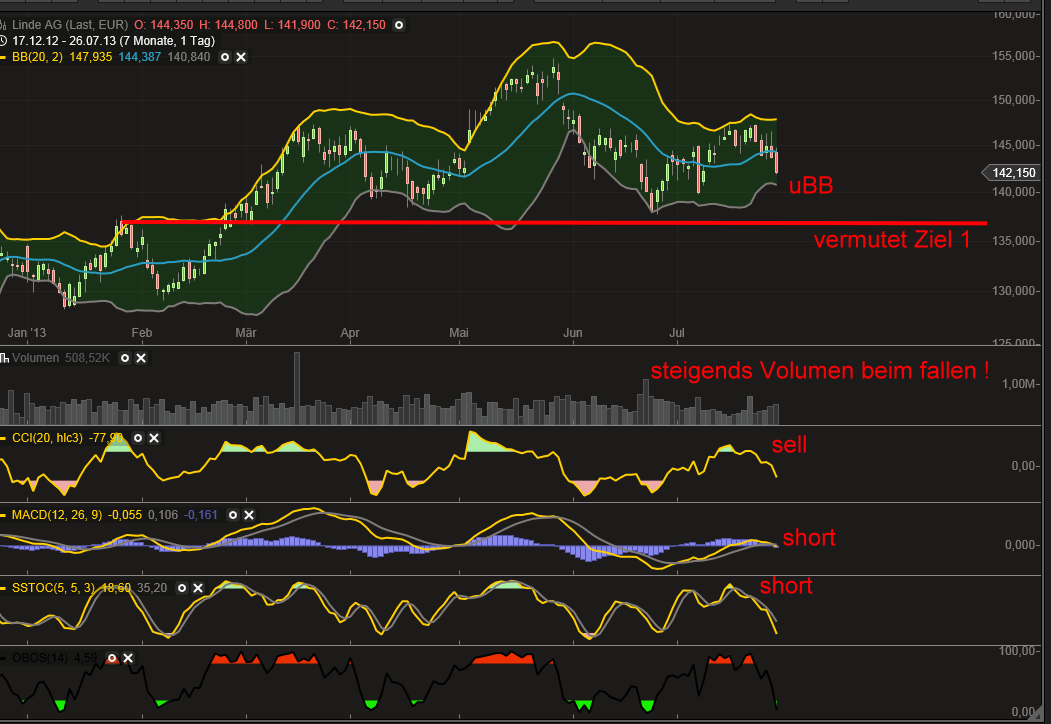Click the SSTOC(5, 5, 3) label

point(52,588)
